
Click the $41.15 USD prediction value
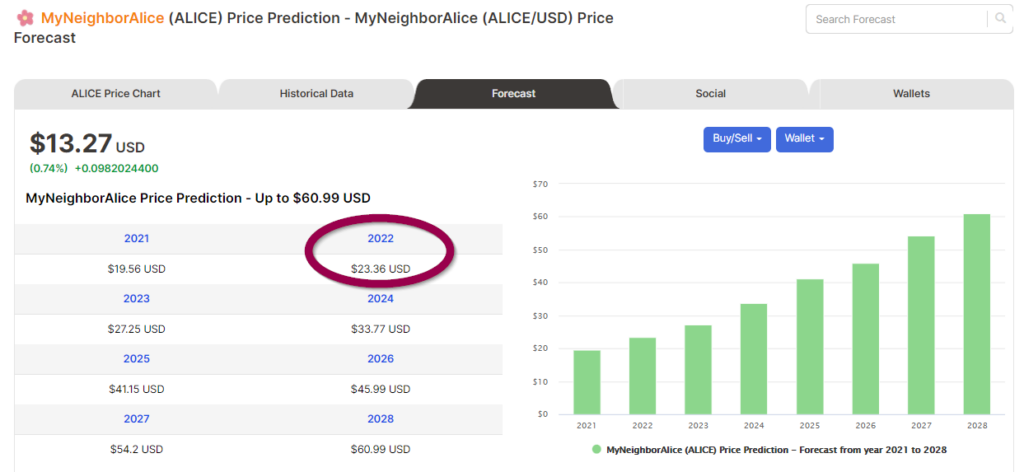click(x=136, y=389)
